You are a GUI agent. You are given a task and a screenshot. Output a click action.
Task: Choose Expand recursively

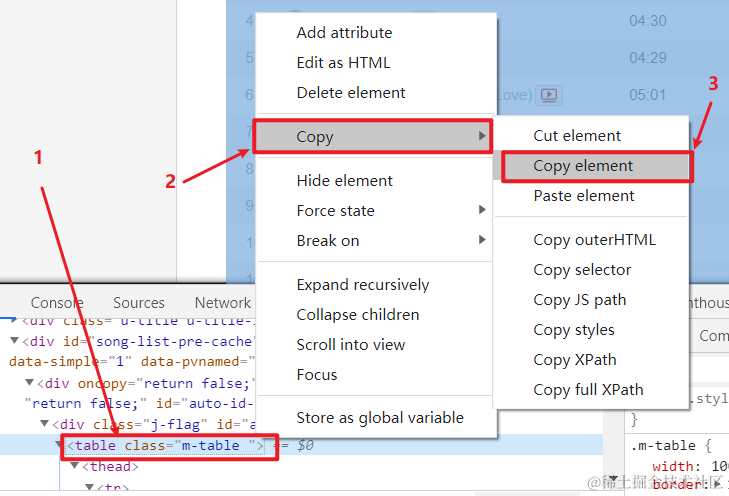pyautogui.click(x=363, y=284)
